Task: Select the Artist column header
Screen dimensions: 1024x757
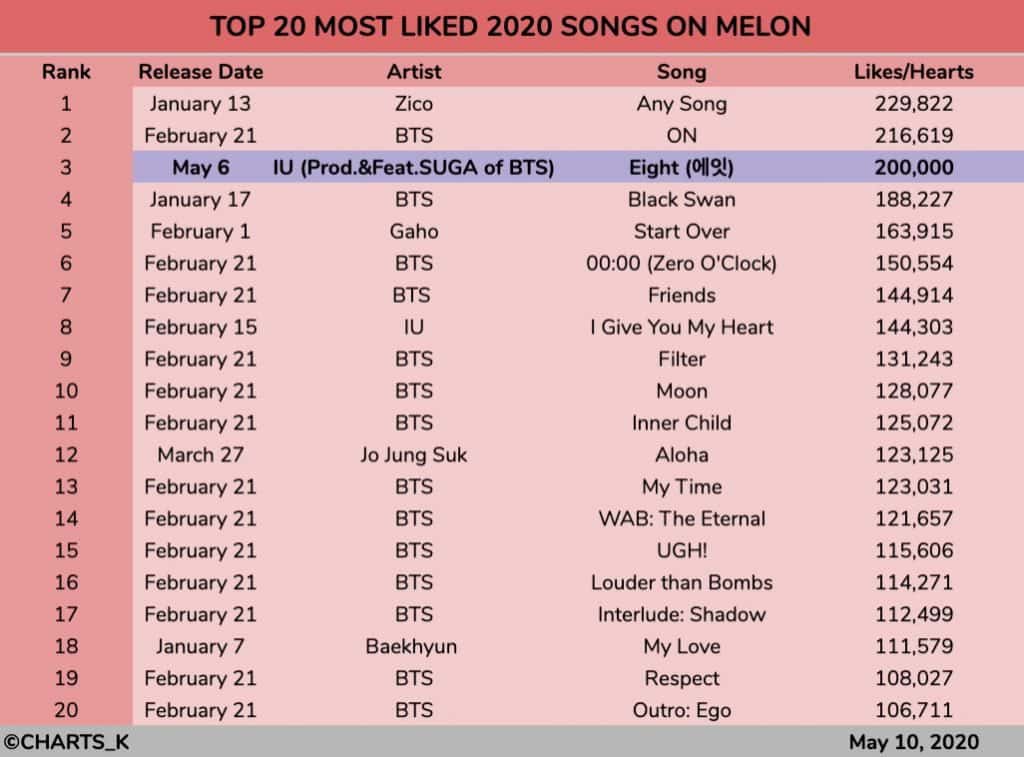Action: click(x=413, y=72)
